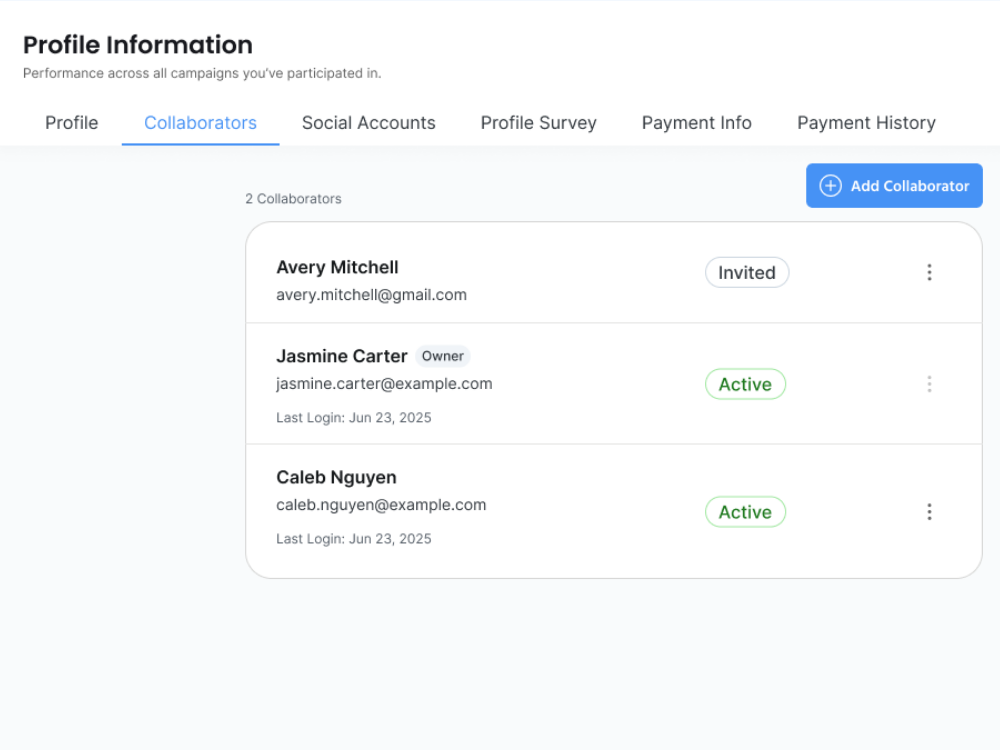Click the three-dot menu beside Jasmine Carter
Viewport: 1000px width, 750px height.
pyautogui.click(x=929, y=384)
